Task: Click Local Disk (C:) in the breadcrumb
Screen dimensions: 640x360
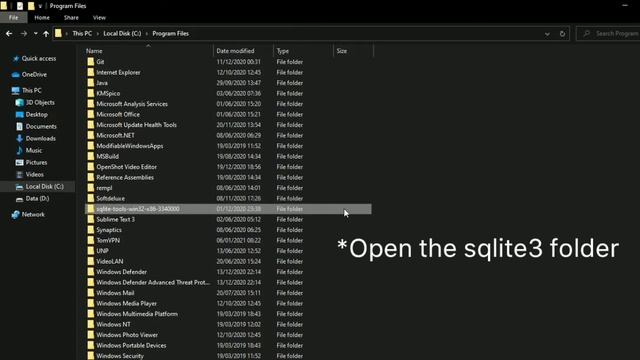Action: pyautogui.click(x=122, y=33)
